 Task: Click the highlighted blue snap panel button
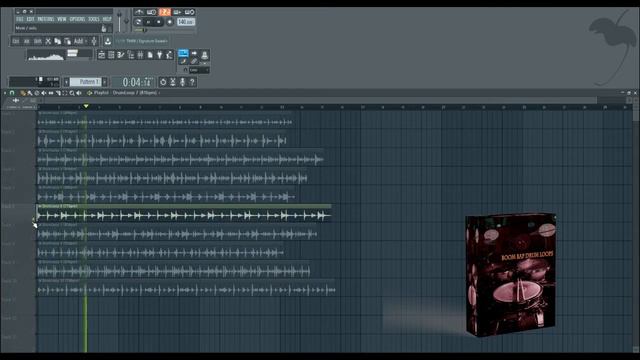[x=183, y=53]
